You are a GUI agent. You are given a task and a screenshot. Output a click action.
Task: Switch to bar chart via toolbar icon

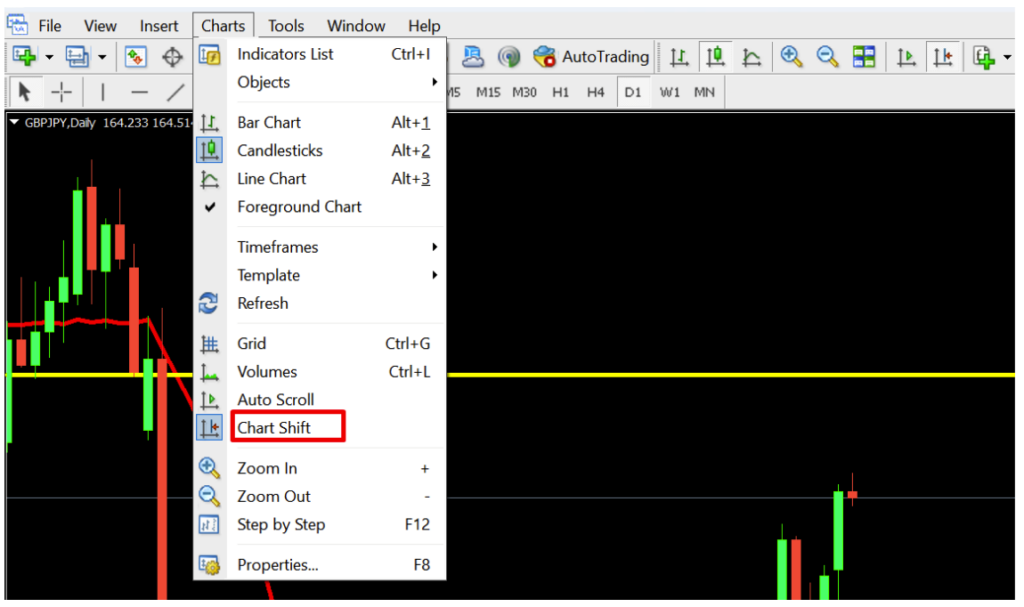tap(679, 57)
